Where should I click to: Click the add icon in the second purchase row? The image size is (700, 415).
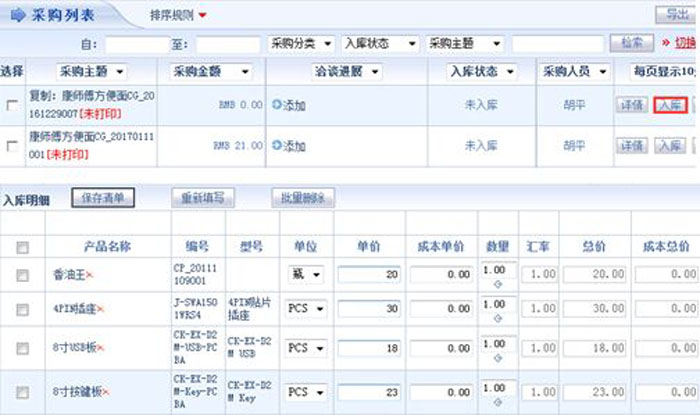[277, 146]
